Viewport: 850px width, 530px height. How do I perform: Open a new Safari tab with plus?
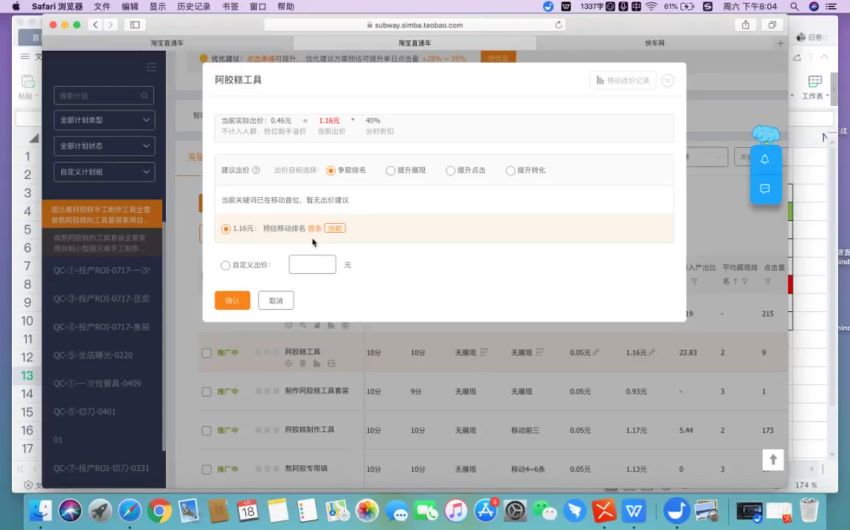tap(781, 43)
